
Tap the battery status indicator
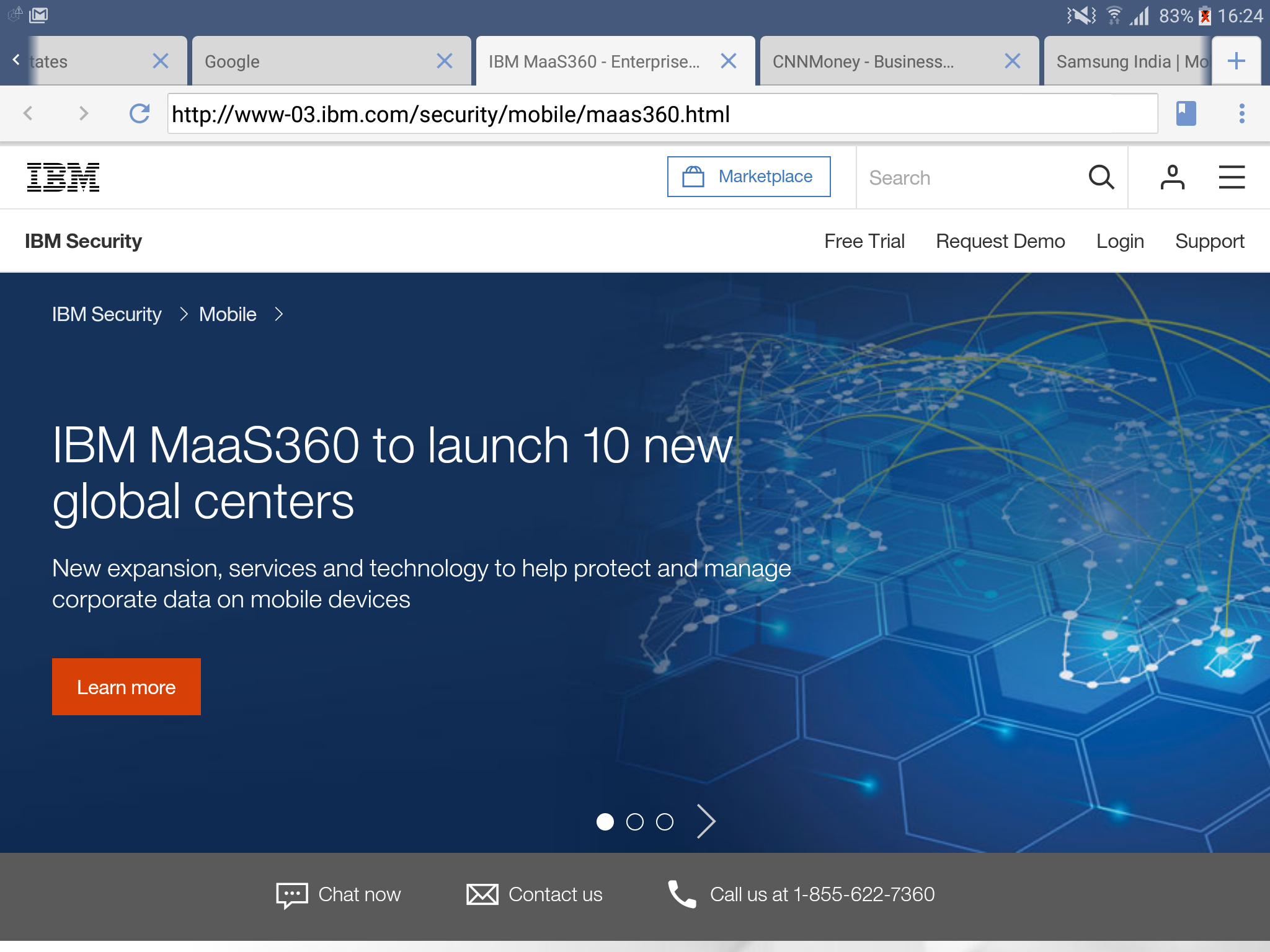(1205, 15)
